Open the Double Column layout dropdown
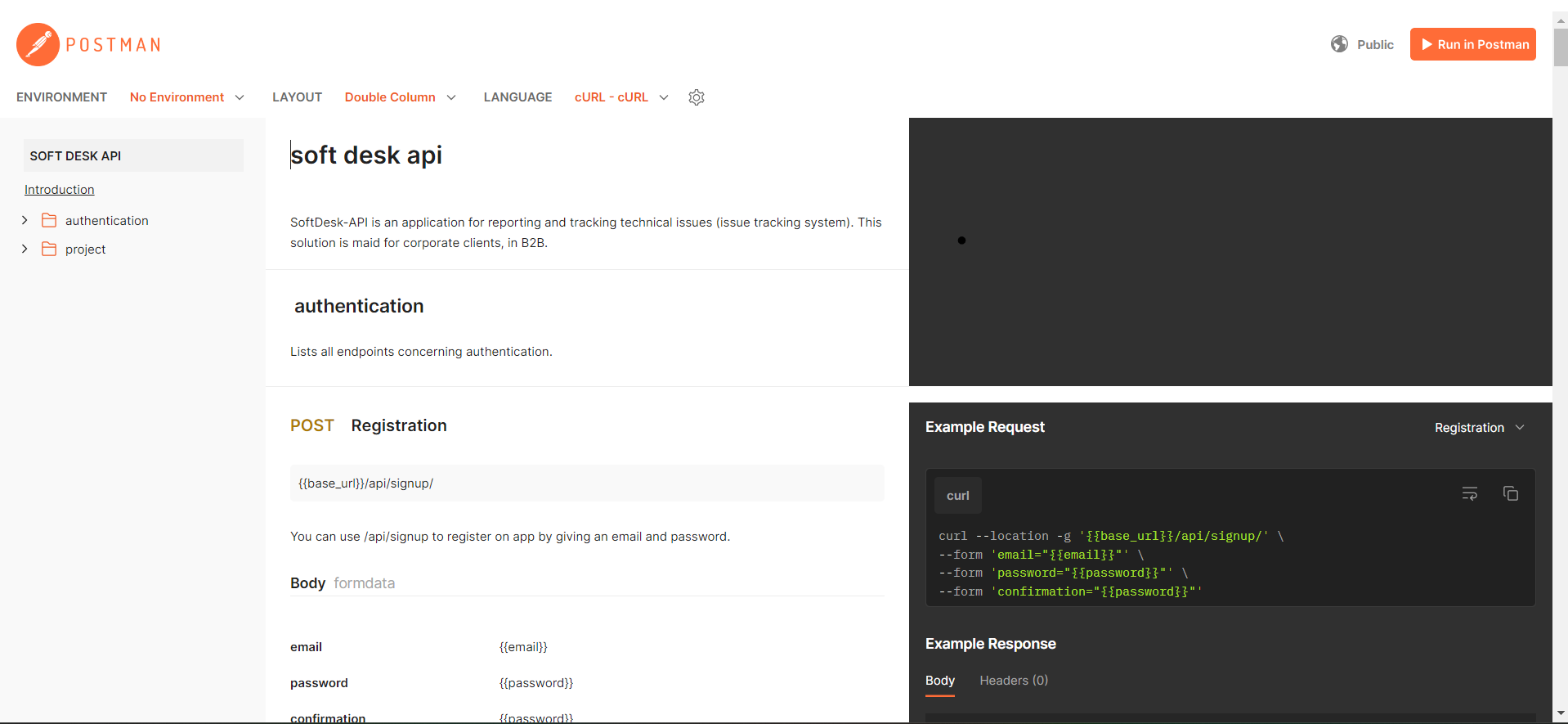The height and width of the screenshot is (724, 1568). pyautogui.click(x=401, y=97)
